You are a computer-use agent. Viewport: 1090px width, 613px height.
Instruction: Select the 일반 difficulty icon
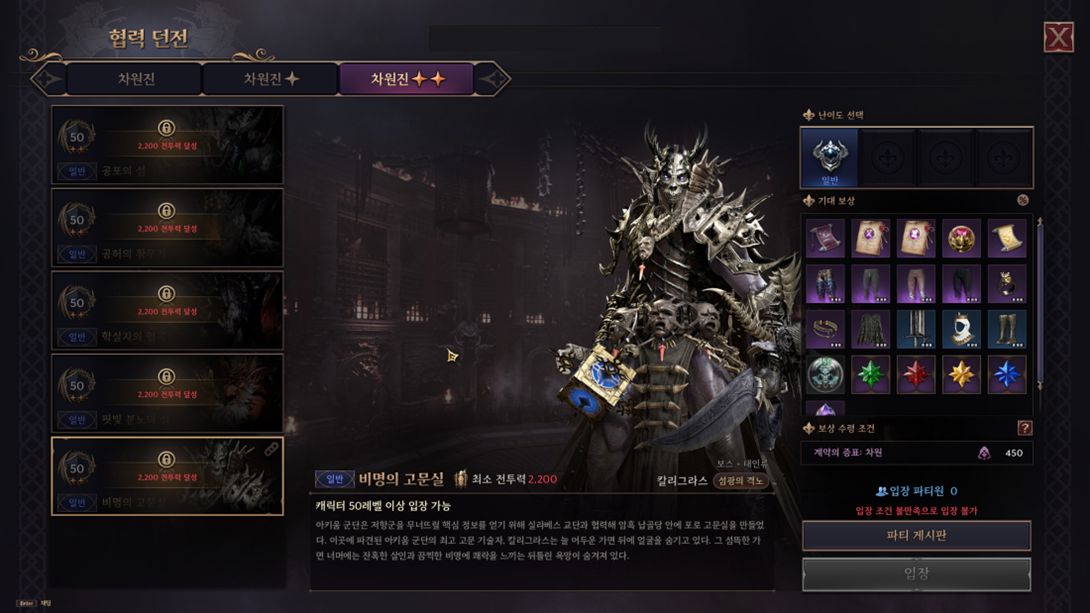(830, 158)
